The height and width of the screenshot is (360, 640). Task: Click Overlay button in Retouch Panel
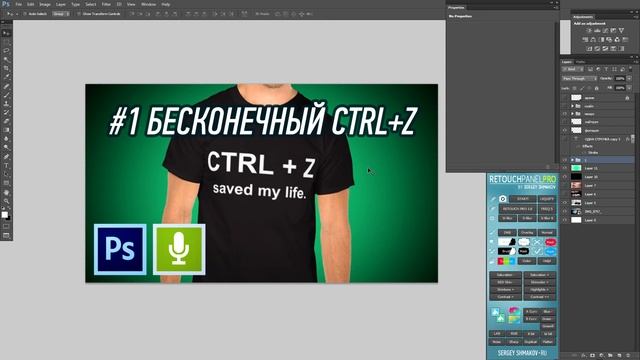click(x=527, y=232)
